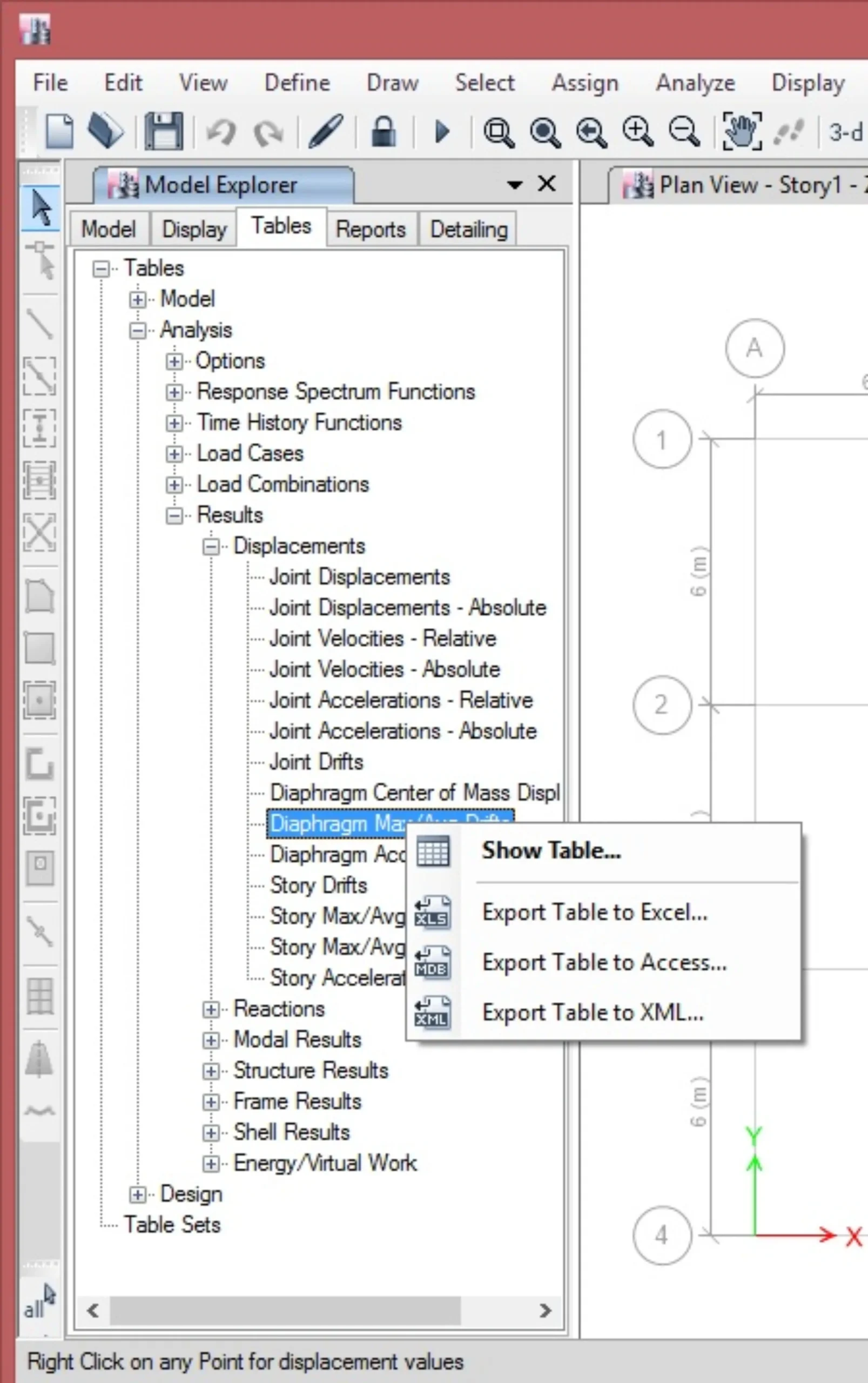
Task: Switch to the Reports tab
Action: (371, 230)
